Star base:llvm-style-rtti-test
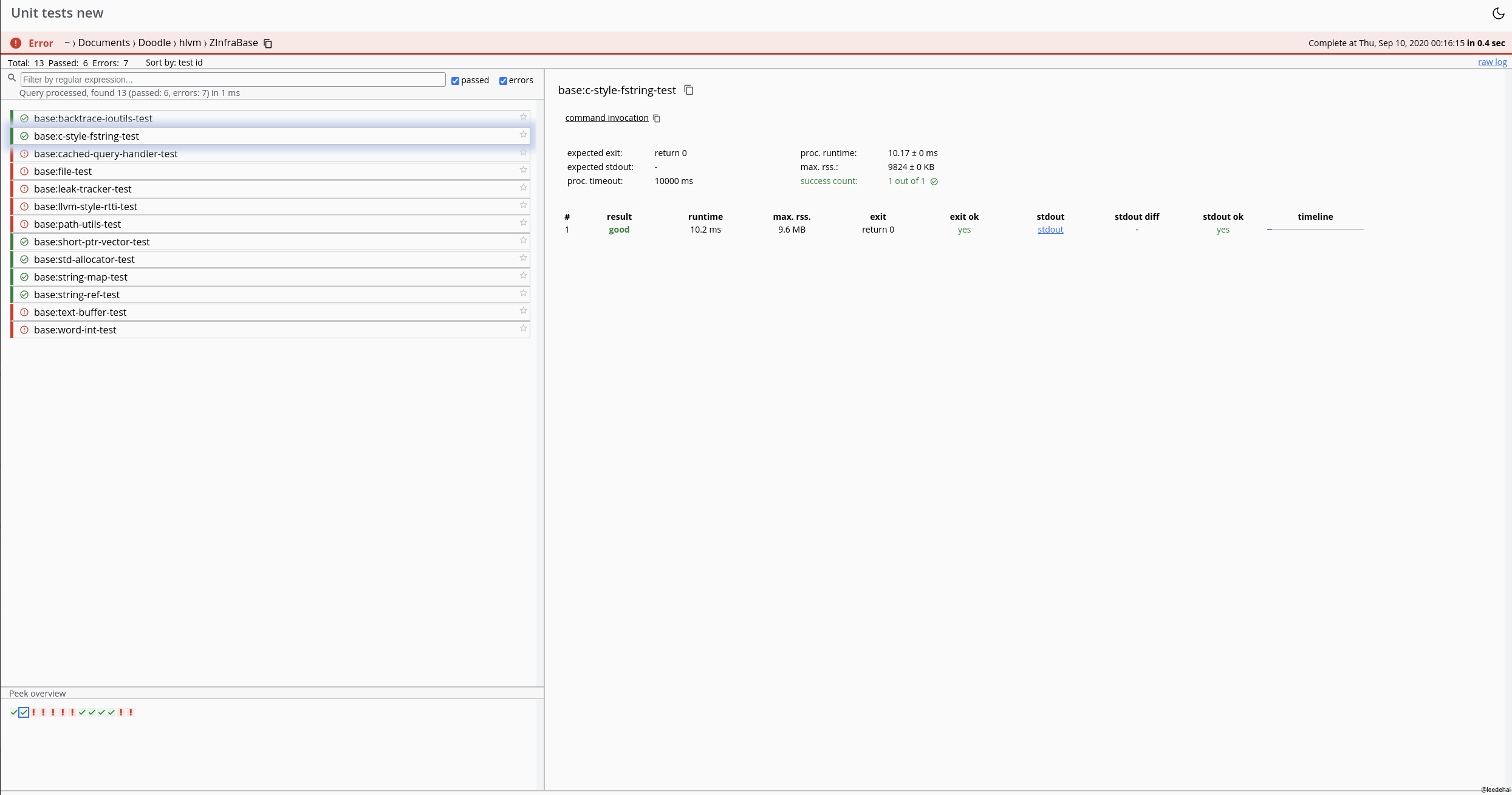The height and width of the screenshot is (795, 1512). click(523, 205)
